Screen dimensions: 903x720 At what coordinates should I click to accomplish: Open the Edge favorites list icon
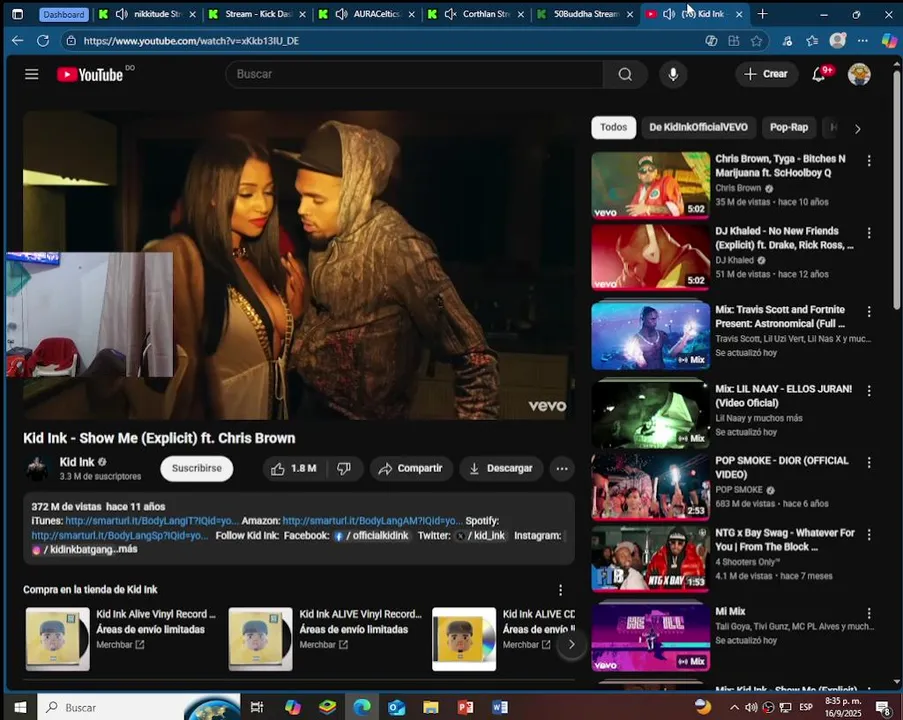[812, 41]
